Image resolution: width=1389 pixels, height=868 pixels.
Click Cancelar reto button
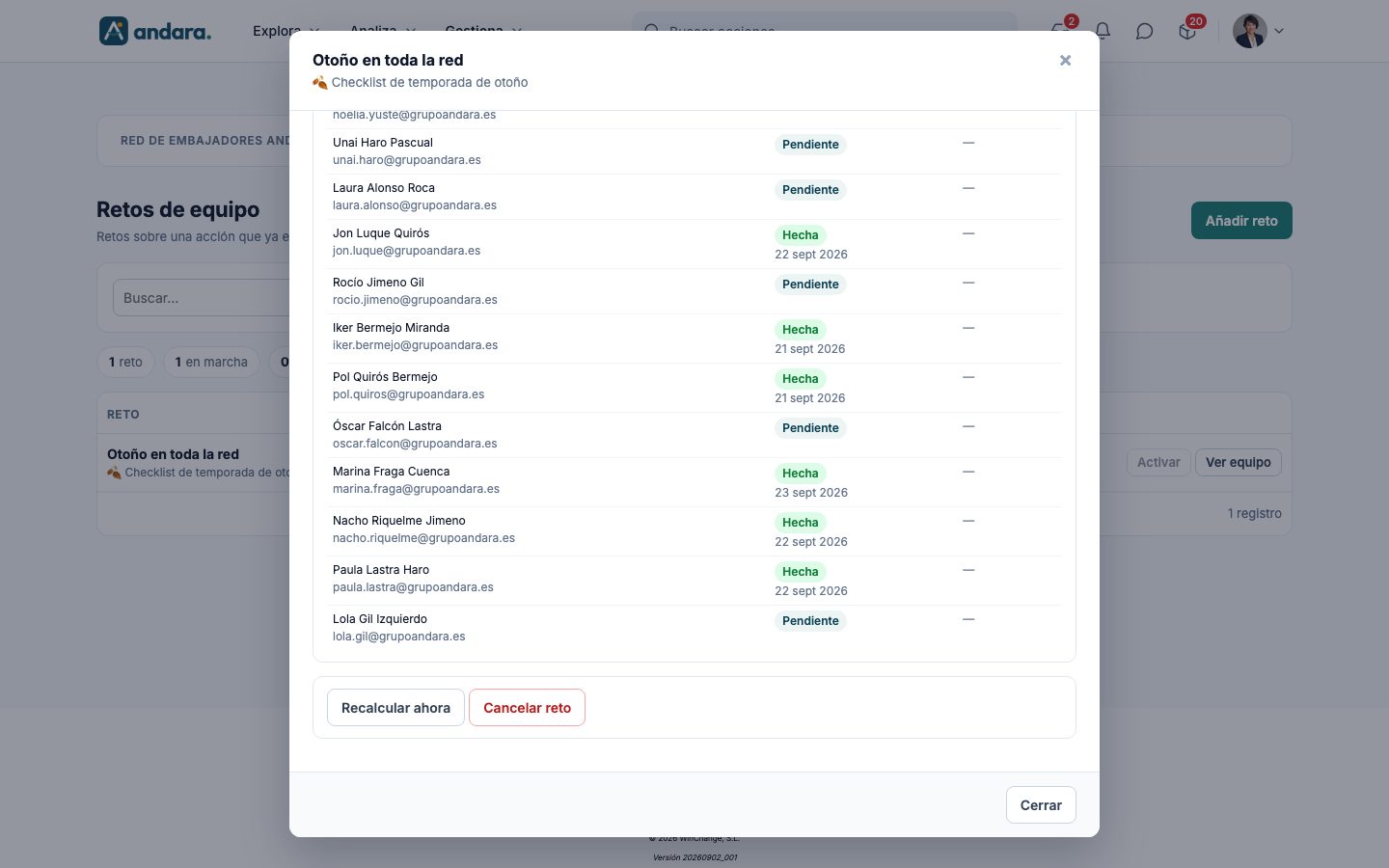527,708
